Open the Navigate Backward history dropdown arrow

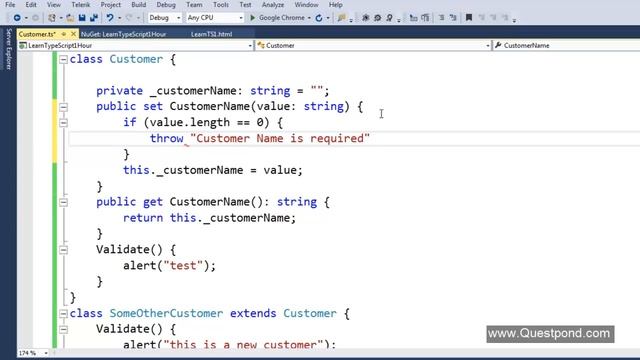pos(26,18)
